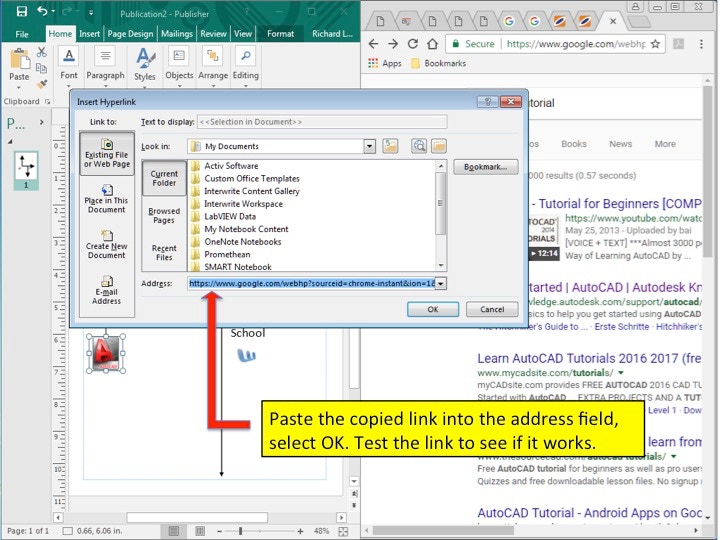Viewport: 720px width, 540px height.
Task: Select the Recent Files button
Action: pos(164,253)
